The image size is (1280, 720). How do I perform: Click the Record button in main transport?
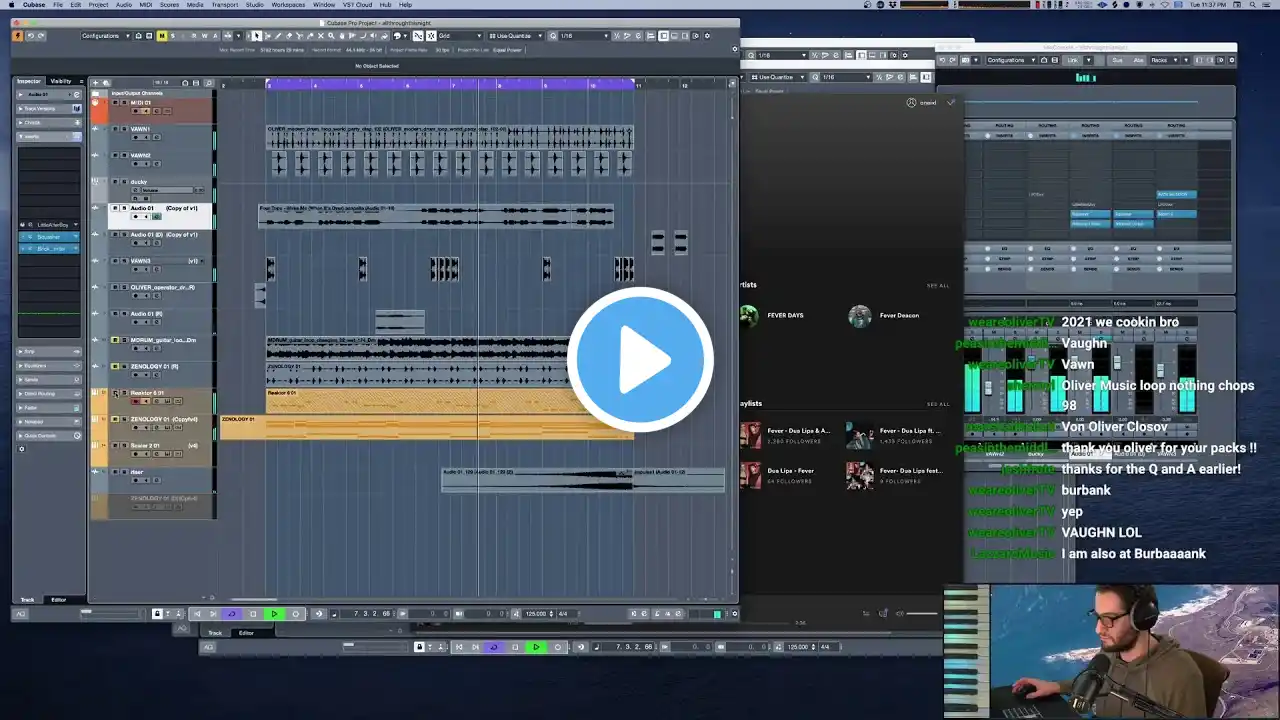295,614
